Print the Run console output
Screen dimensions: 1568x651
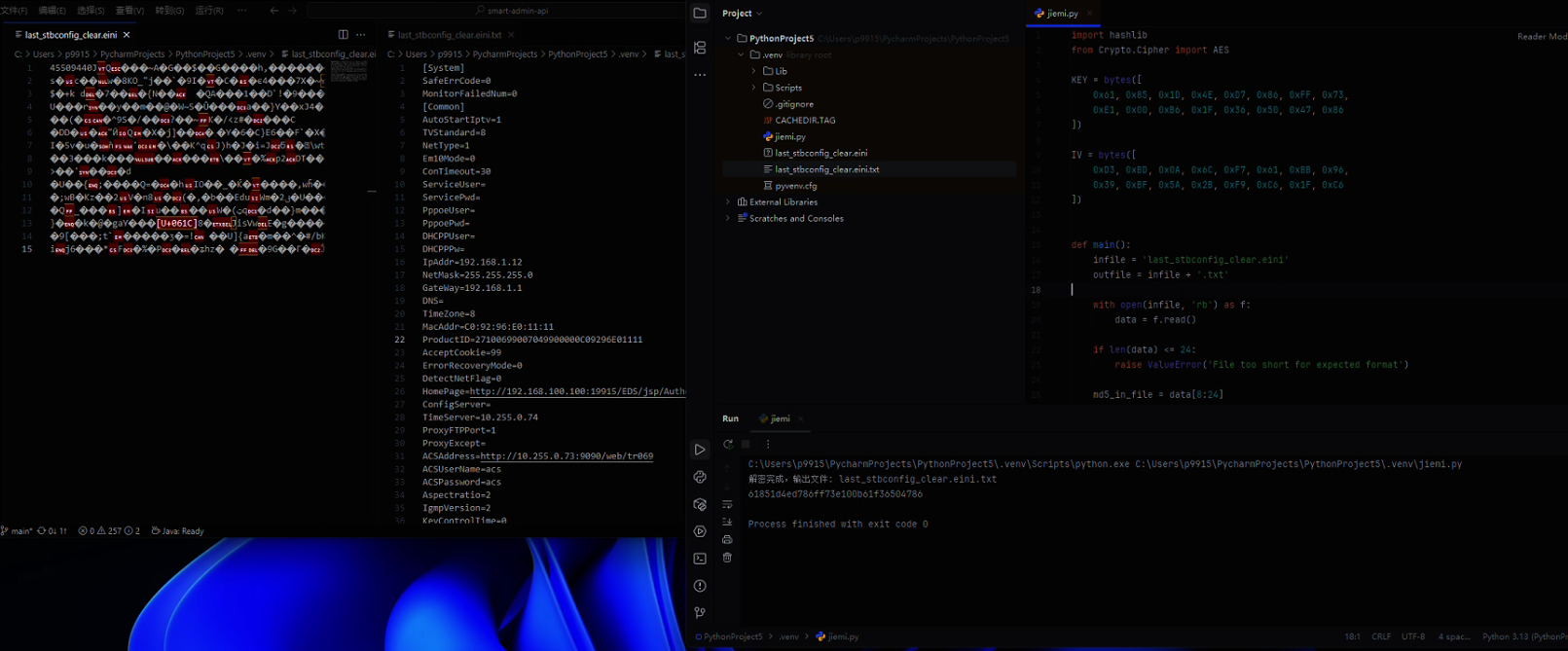coord(727,539)
